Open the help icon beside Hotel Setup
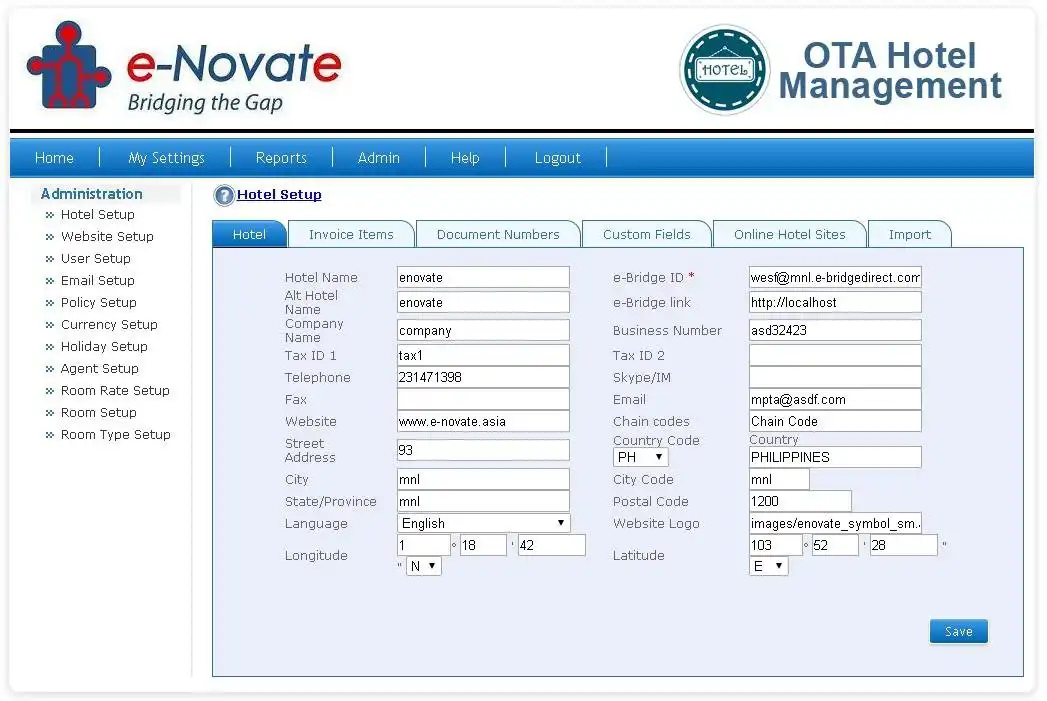Viewport: 1047px width, 701px height. [x=224, y=195]
